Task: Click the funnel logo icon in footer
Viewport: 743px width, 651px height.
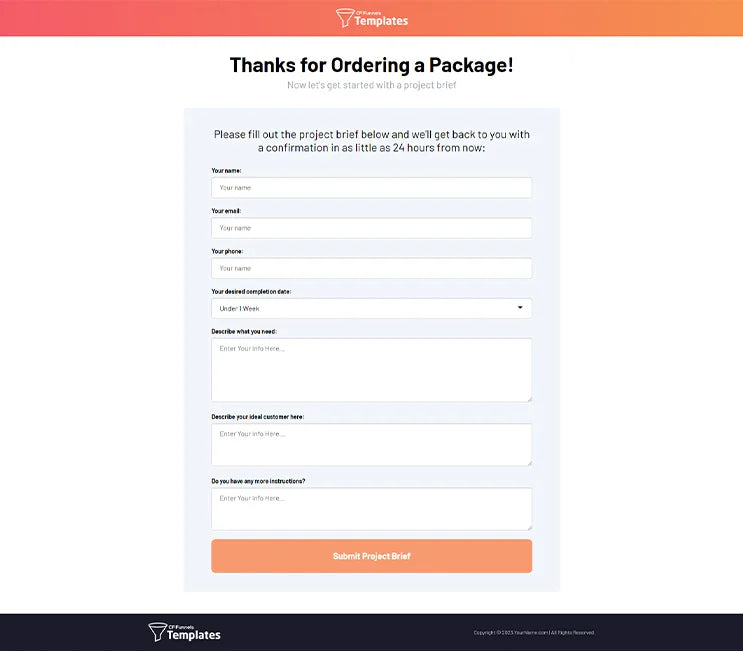Action: (x=157, y=632)
